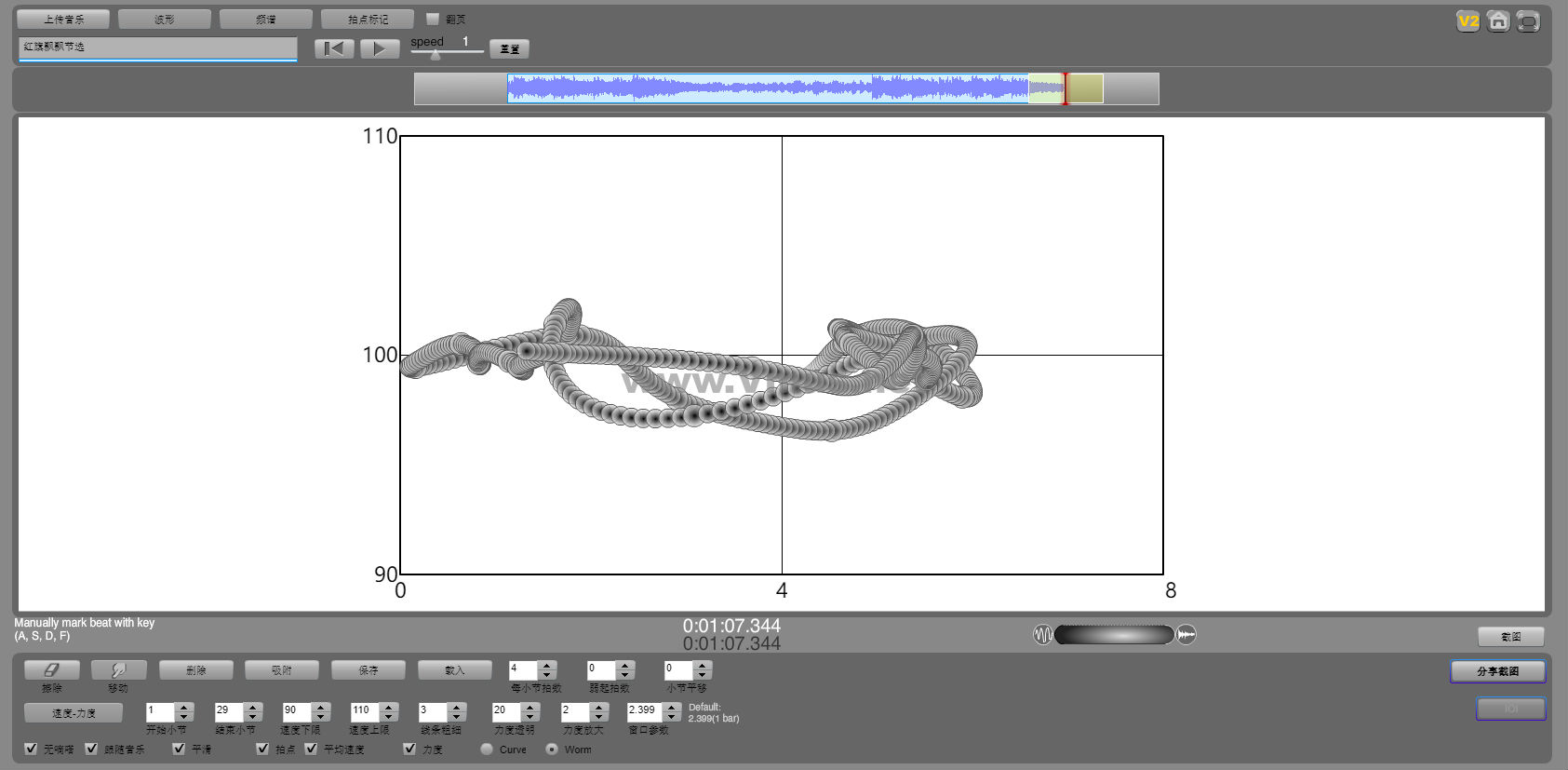1568x770 pixels.
Task: Decrease 窗口参数 with the down arrow
Action: (672, 717)
